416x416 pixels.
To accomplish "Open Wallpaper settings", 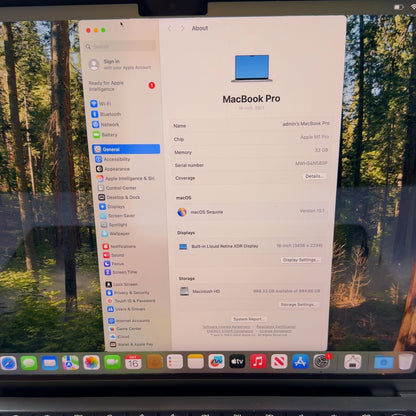I will (x=116, y=234).
